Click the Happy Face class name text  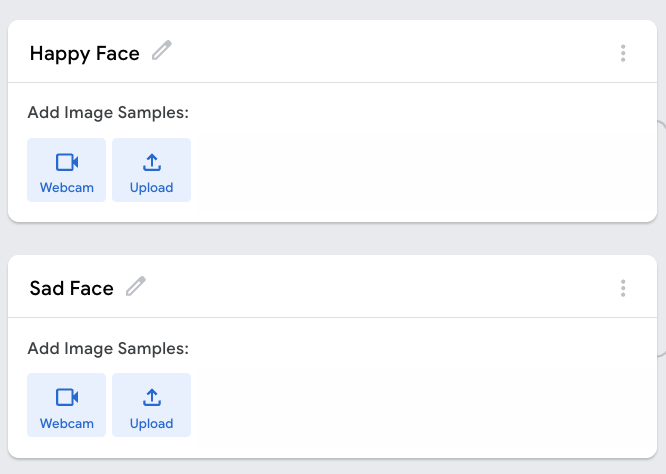coord(85,54)
